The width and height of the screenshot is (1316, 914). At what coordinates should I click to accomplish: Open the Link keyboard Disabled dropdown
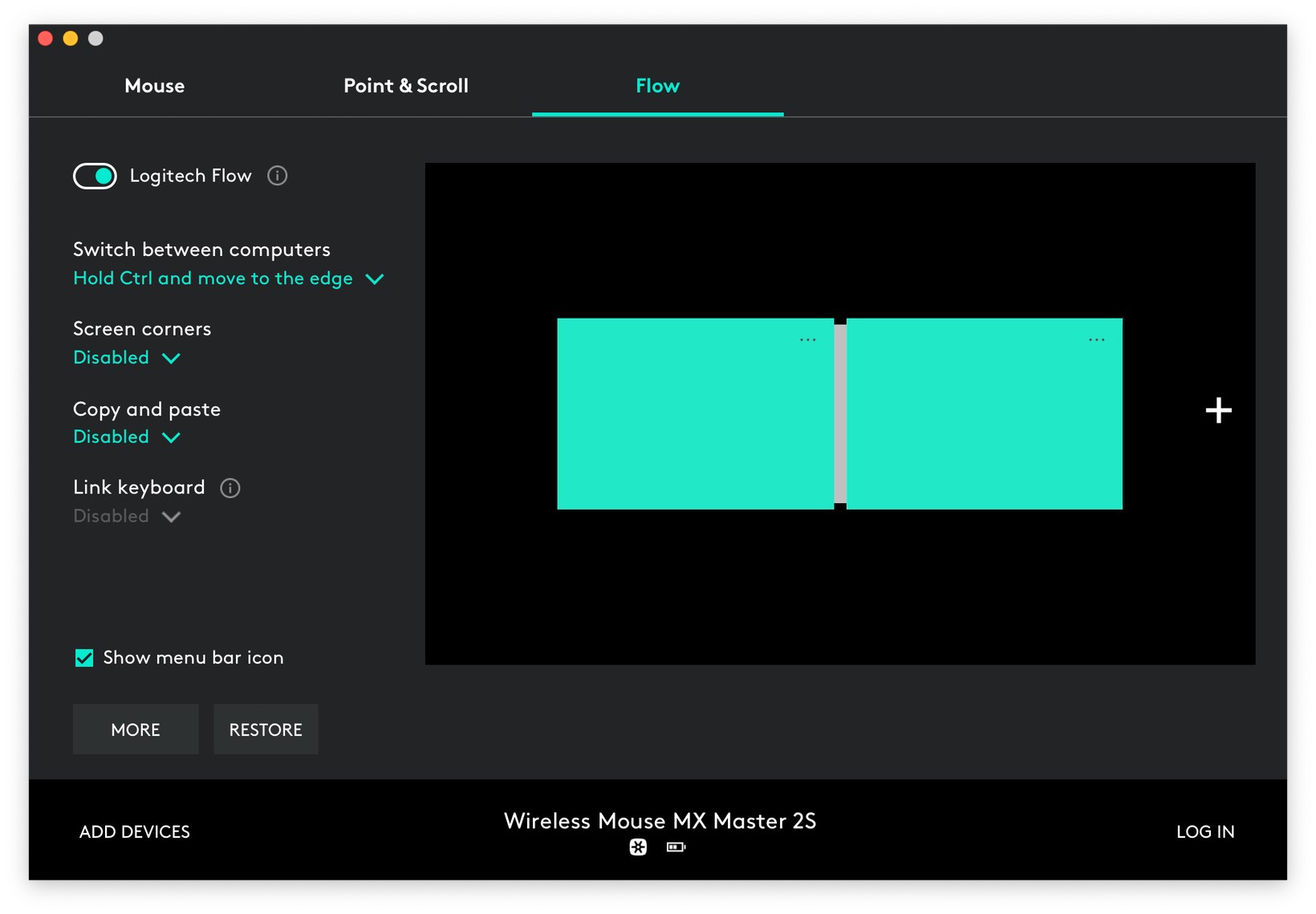pyautogui.click(x=127, y=516)
